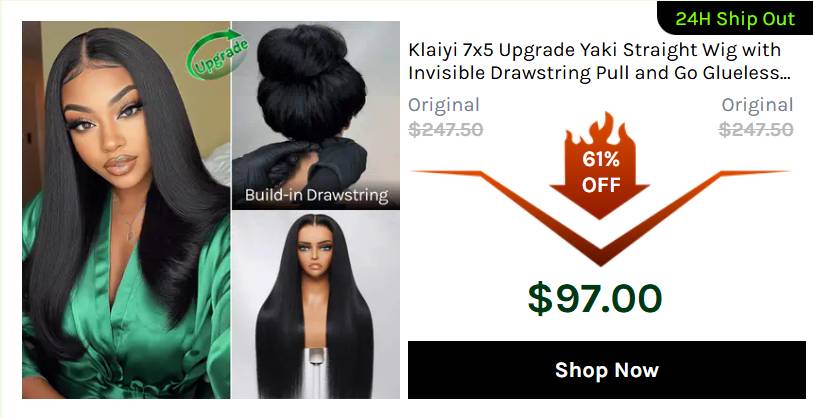Screen dimensions: 813x419
Task: Click the large orange chevron graphic
Action: tap(600, 217)
